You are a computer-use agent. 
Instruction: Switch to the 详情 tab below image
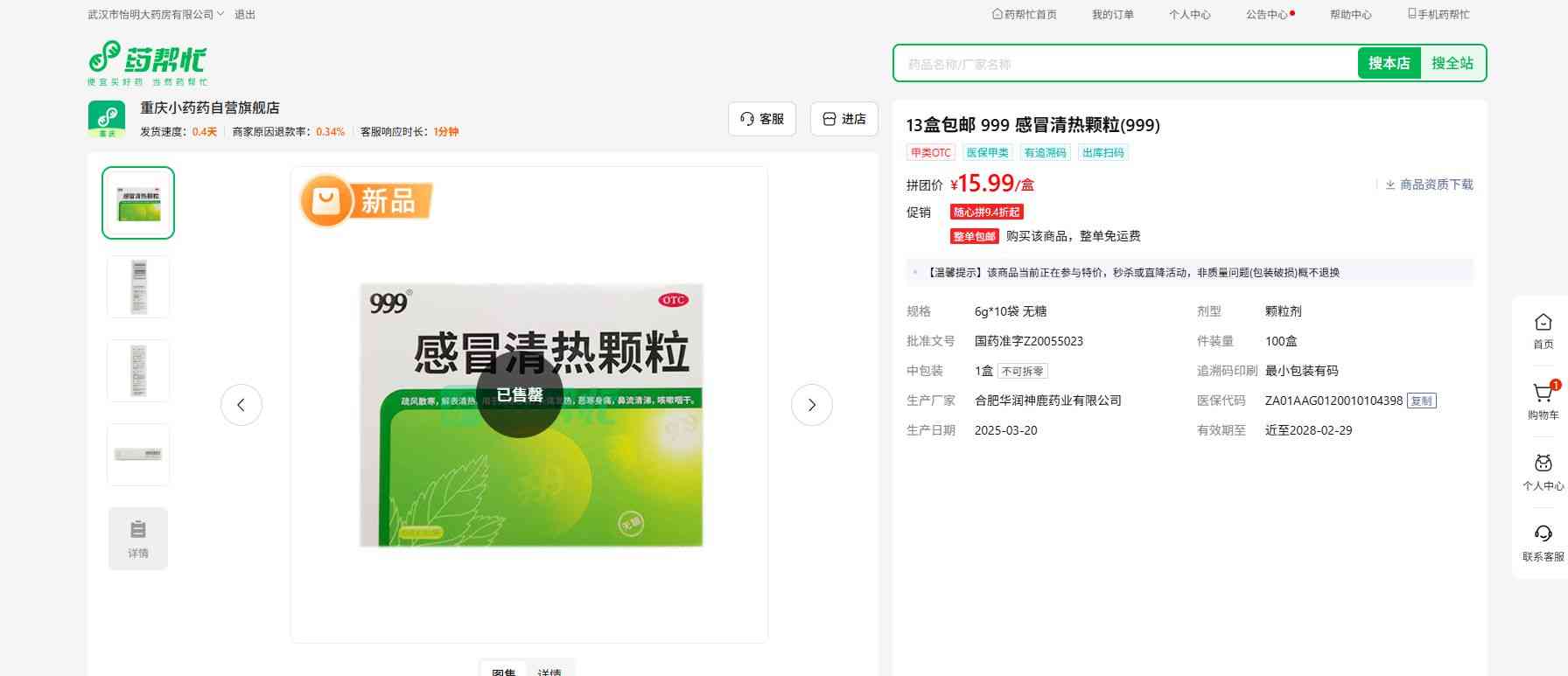tap(549, 671)
